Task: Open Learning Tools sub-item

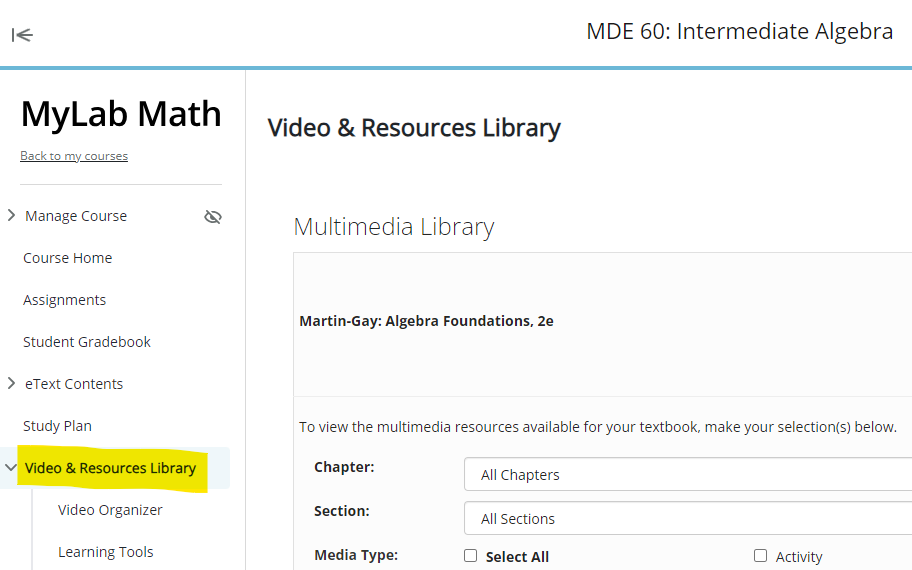Action: (106, 552)
